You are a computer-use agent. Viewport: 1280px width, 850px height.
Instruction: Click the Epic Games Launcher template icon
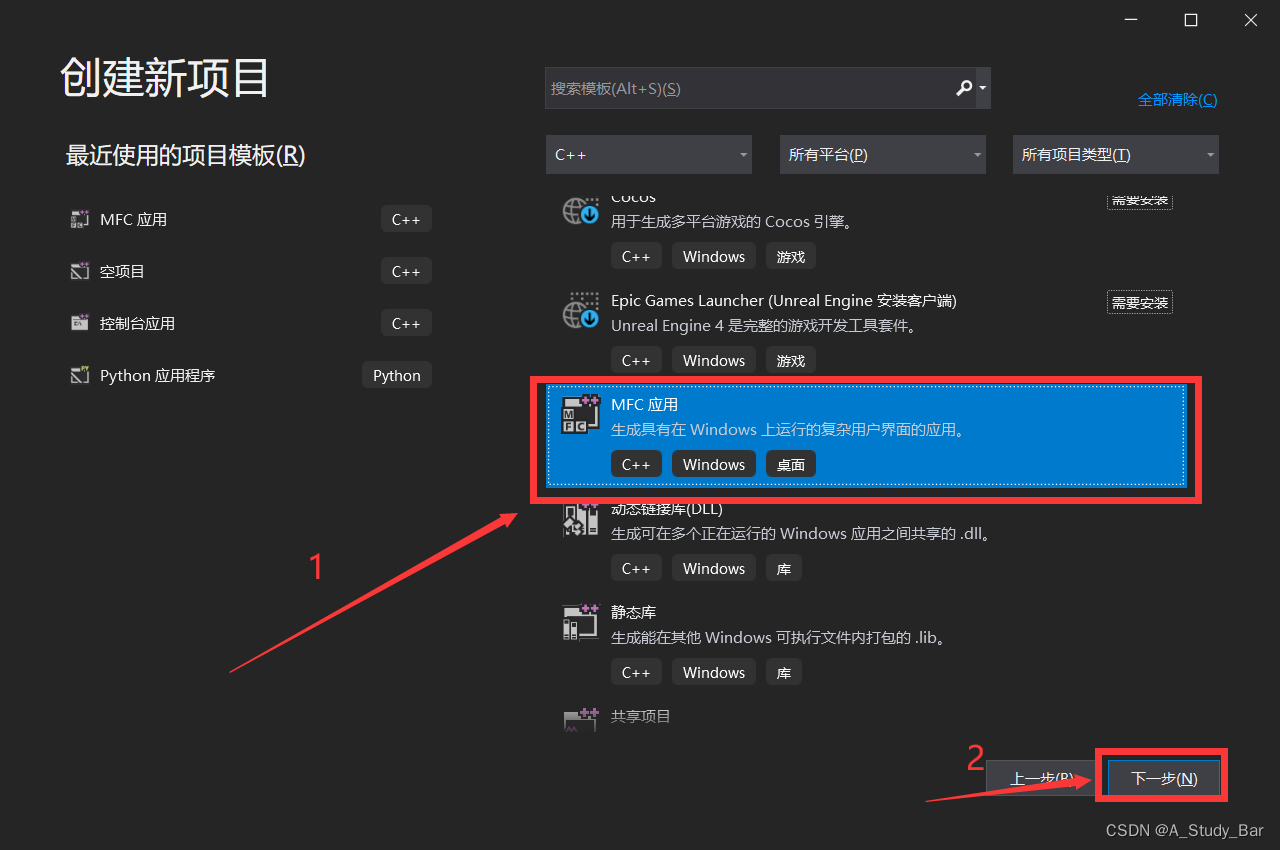tap(580, 311)
